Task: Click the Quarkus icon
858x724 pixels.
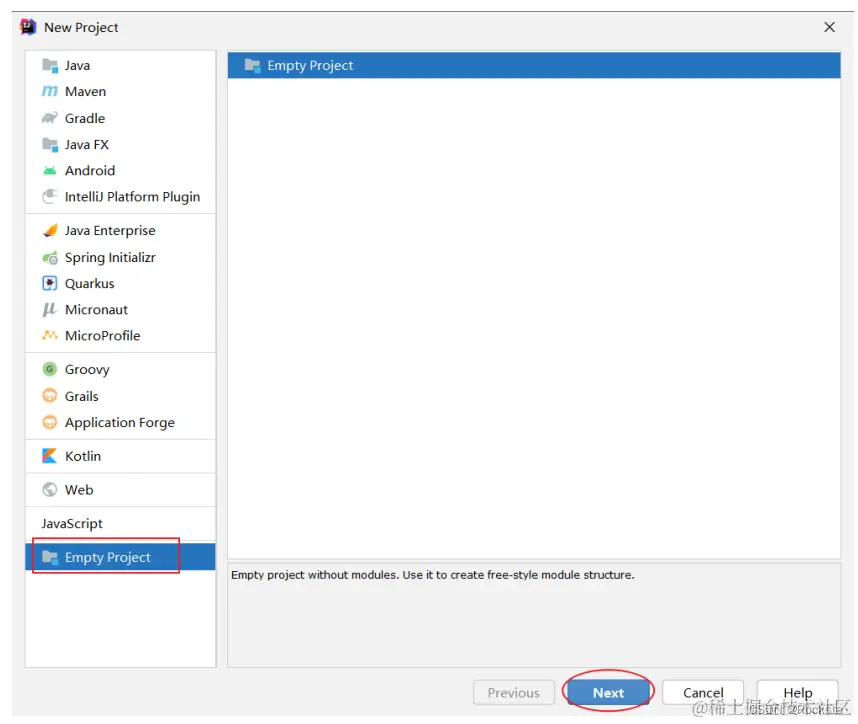Action: 50,283
